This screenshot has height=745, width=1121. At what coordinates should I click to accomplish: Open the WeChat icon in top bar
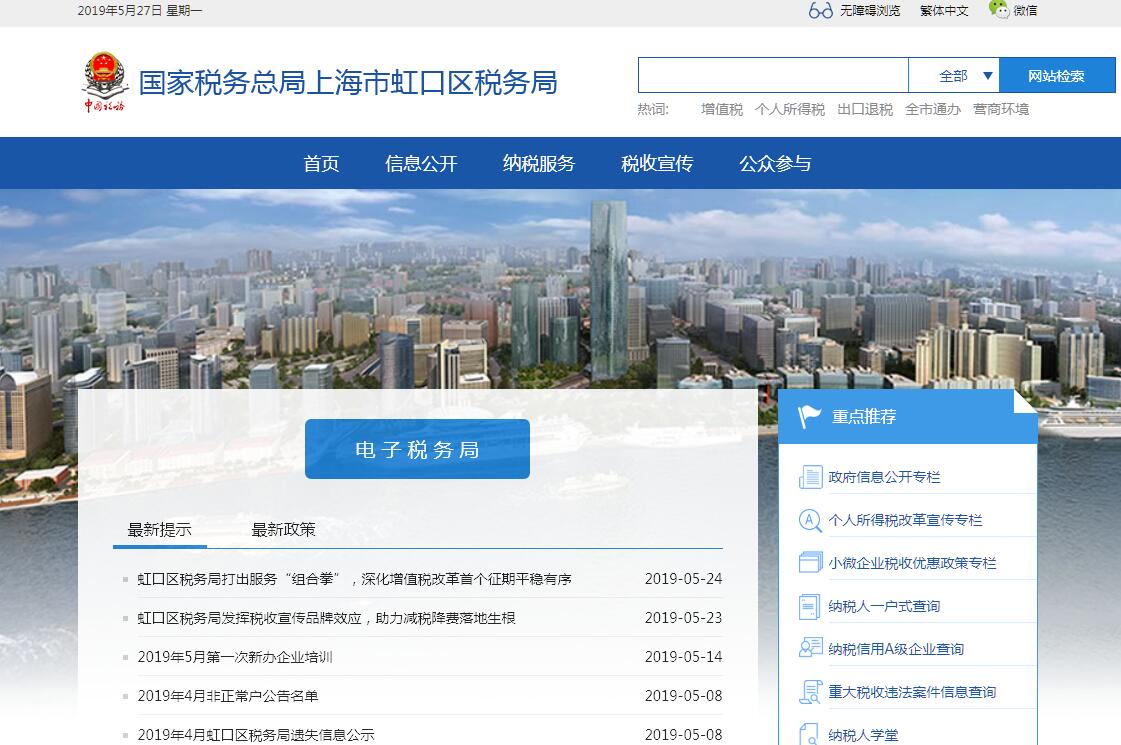point(999,10)
